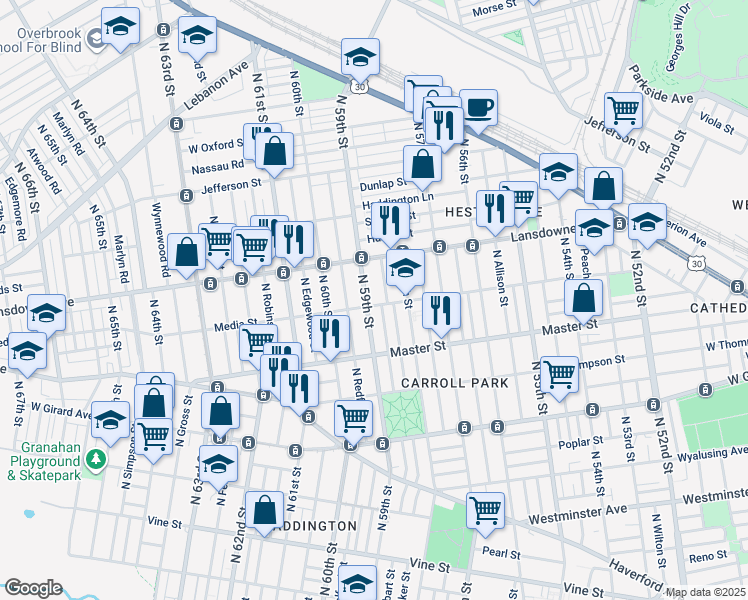This screenshot has width=748, height=600.
Task: Click the school marker beside Lebanon Ave
Action: click(x=197, y=34)
